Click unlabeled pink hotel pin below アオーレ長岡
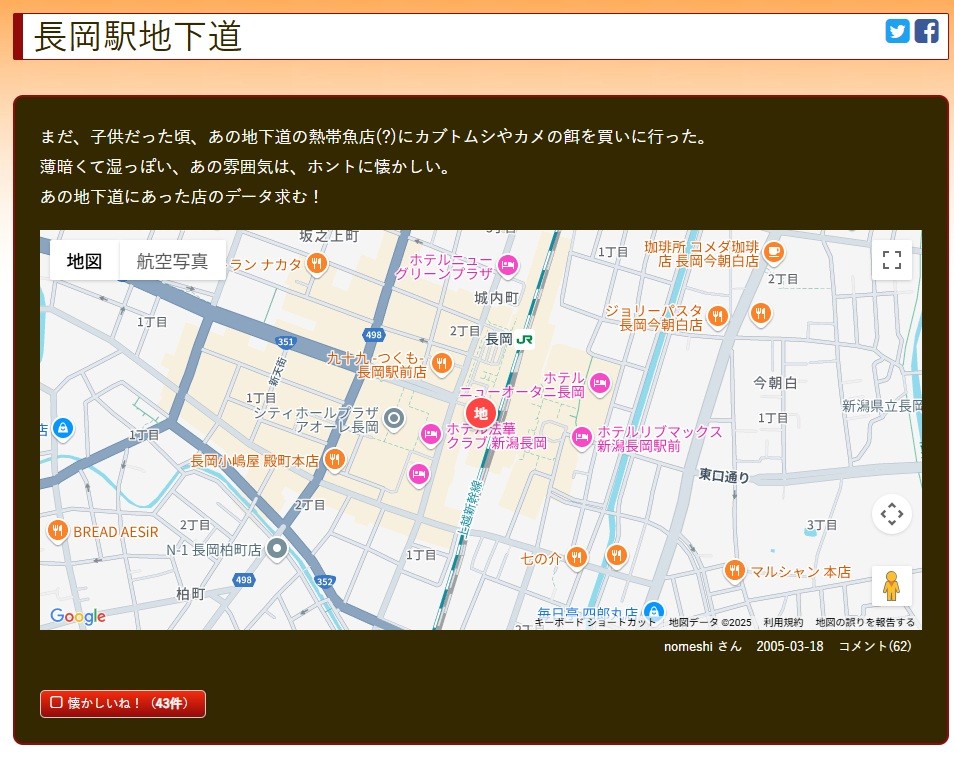954x762 pixels. pos(419,474)
